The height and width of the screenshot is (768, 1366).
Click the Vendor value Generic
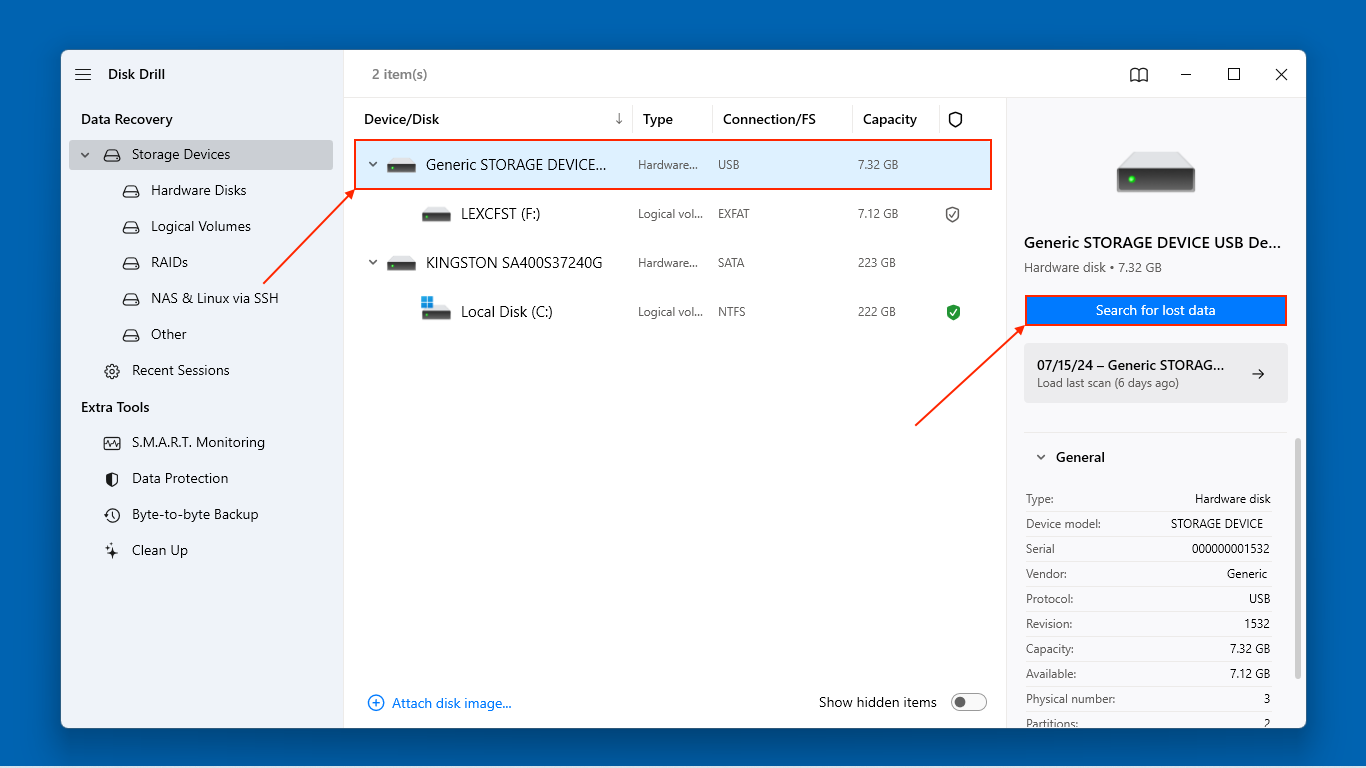(x=1247, y=574)
